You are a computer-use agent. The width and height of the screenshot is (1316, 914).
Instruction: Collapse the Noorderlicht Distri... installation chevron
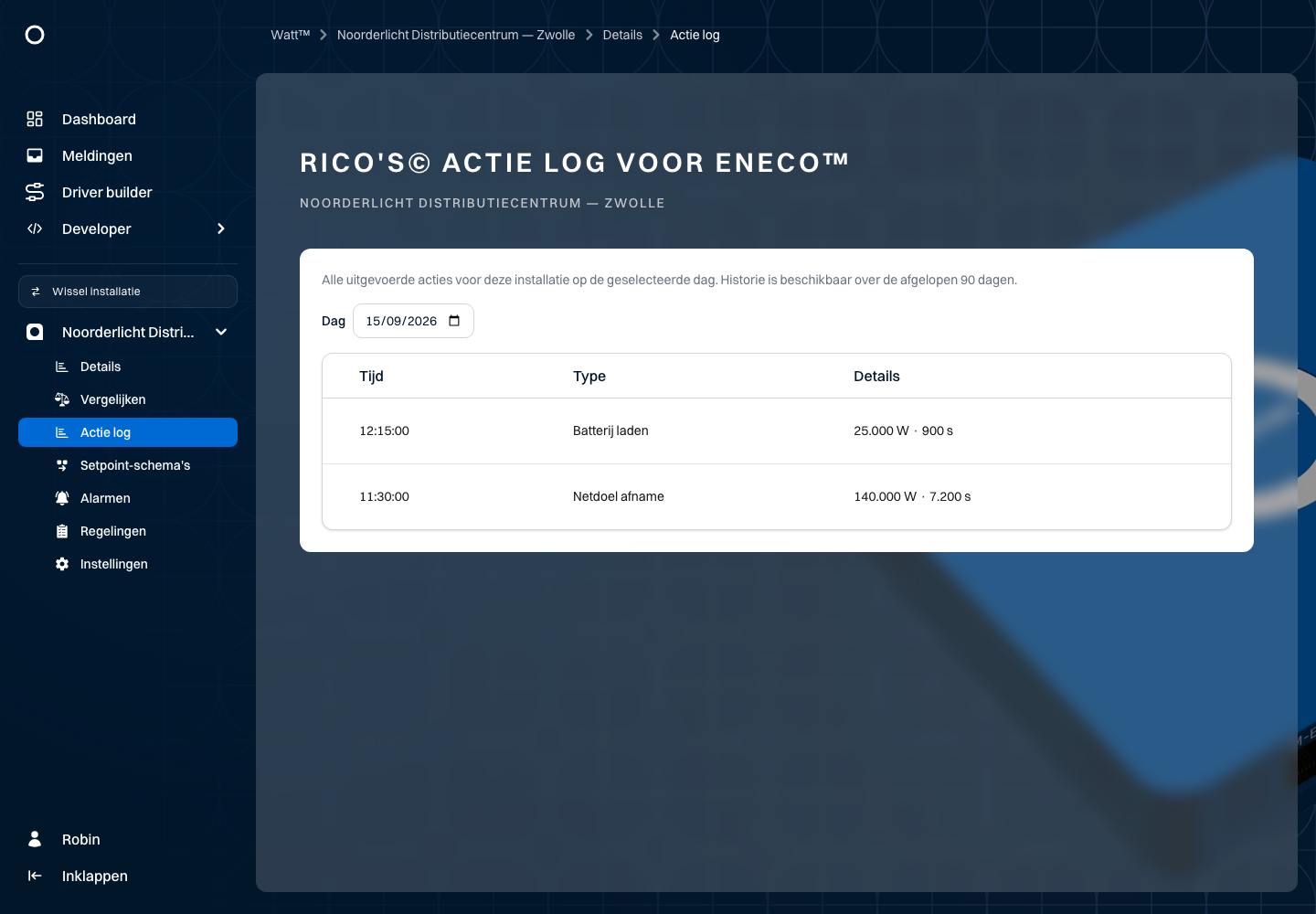(221, 332)
